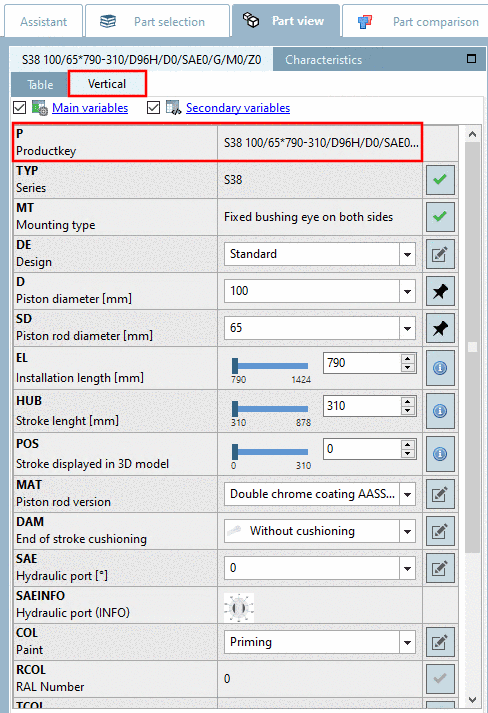Click the scrollbar down arrow
Screen dimensions: 488x713
point(473,699)
